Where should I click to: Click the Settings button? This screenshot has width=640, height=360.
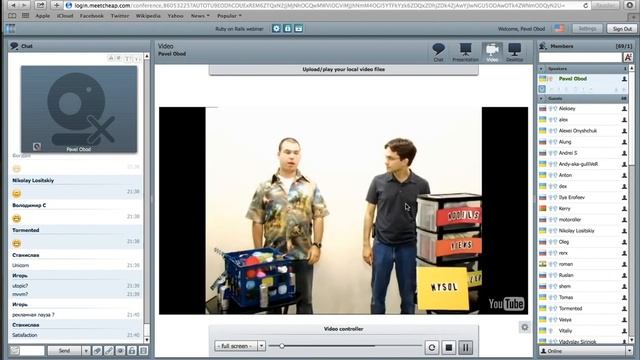pyautogui.click(x=587, y=29)
